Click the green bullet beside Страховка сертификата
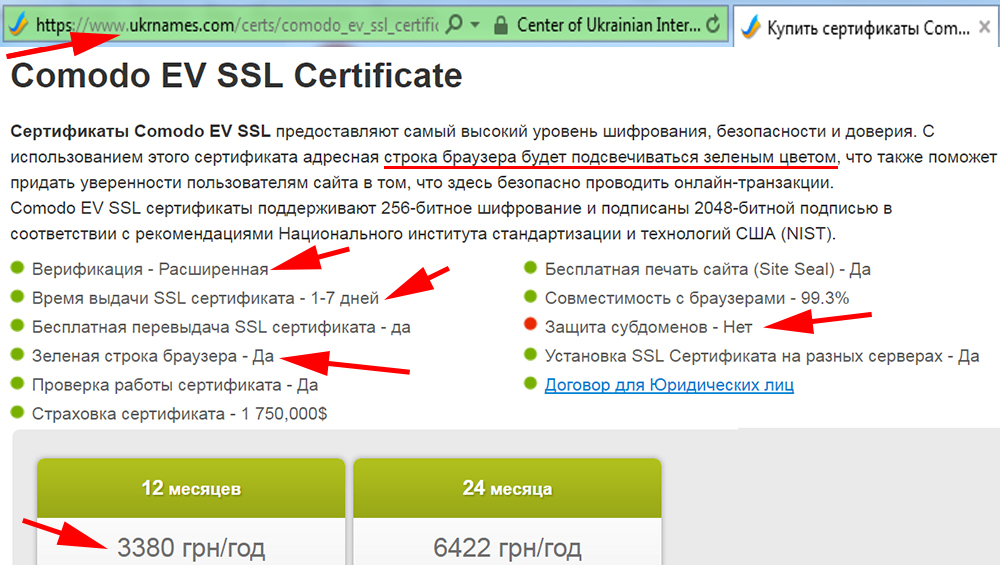Image resolution: width=1000 pixels, height=565 pixels. click(17, 412)
